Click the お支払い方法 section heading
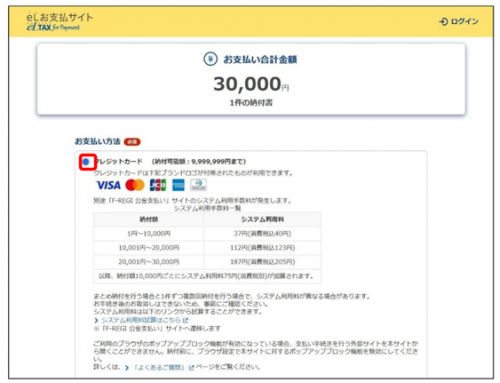Viewport: 500px width, 383px height. [x=98, y=141]
